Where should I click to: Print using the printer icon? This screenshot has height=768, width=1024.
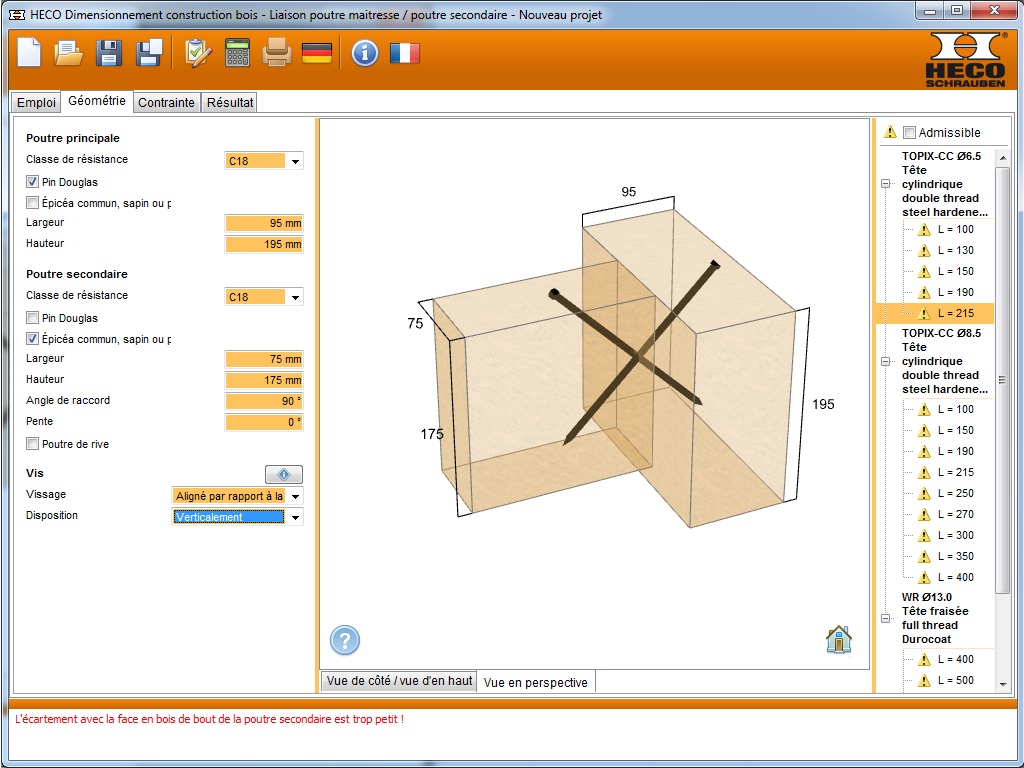coord(276,53)
